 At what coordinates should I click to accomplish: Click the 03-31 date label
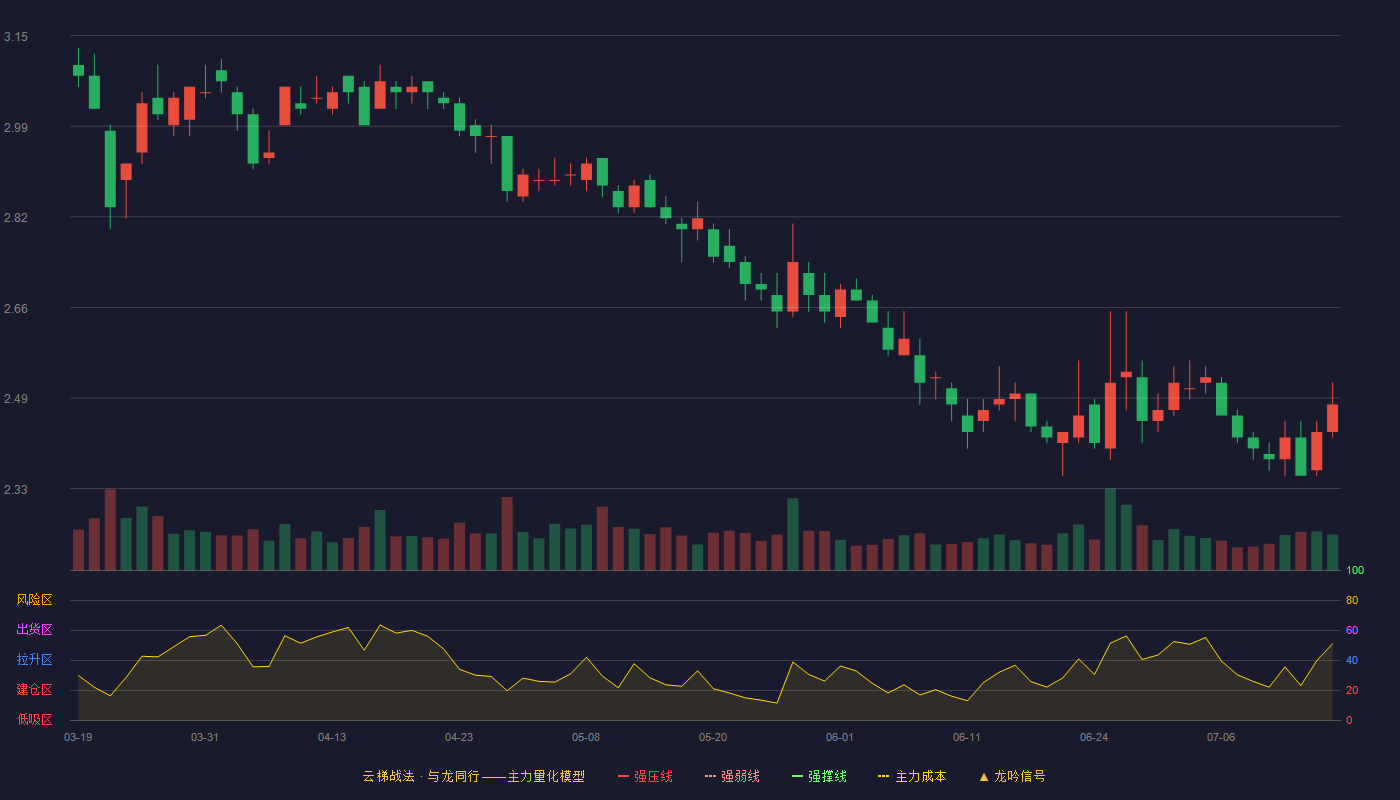pos(205,737)
